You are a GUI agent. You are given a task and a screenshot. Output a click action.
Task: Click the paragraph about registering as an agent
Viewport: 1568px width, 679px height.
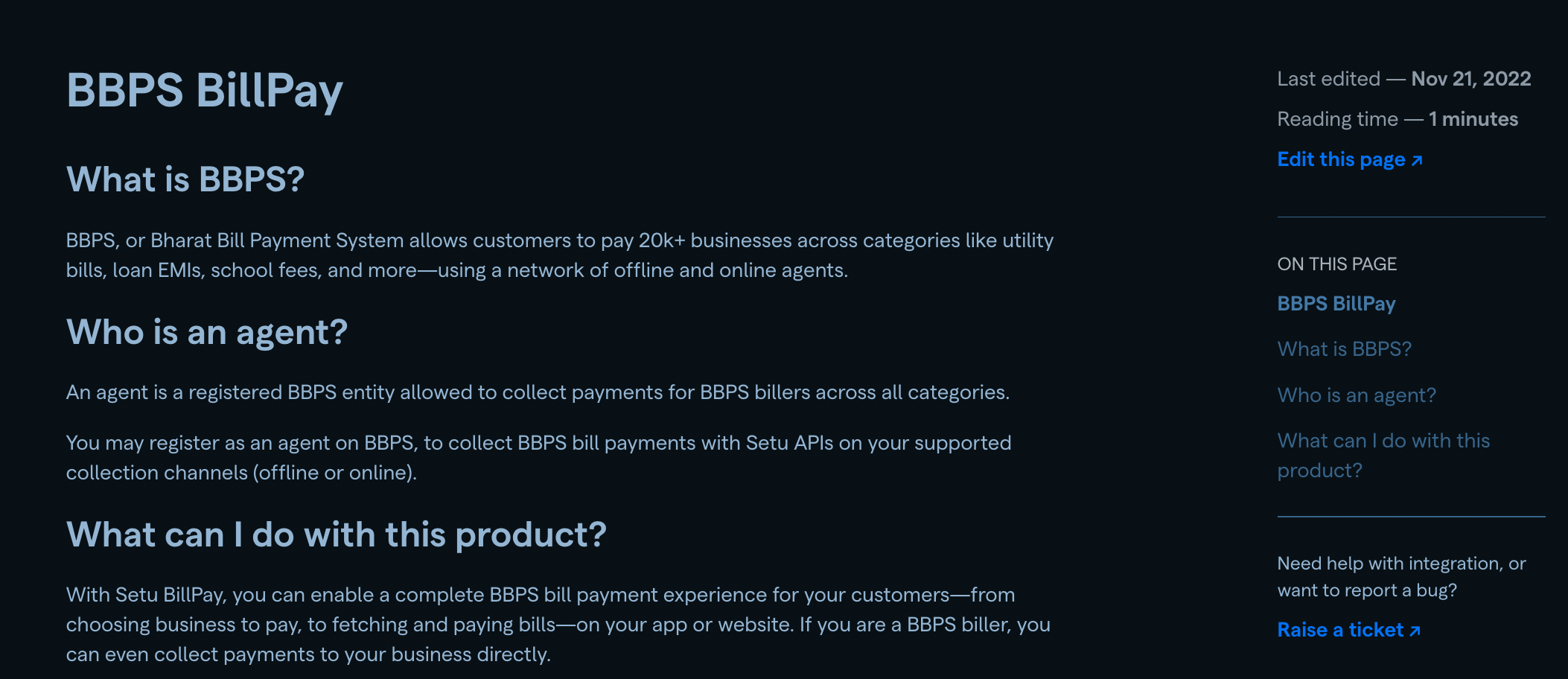click(538, 458)
